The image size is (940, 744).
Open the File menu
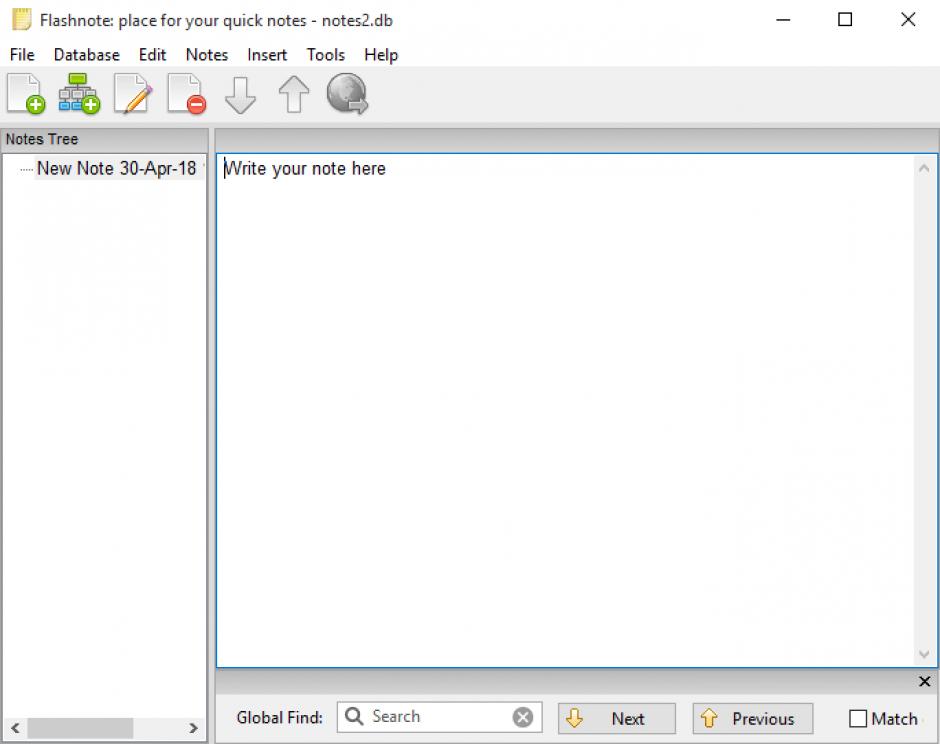[22, 55]
